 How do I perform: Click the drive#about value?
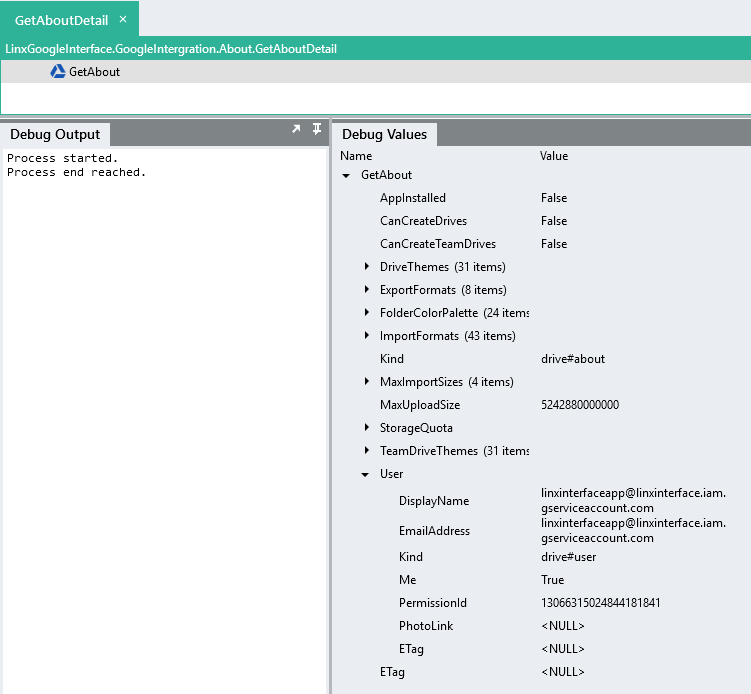click(x=573, y=359)
